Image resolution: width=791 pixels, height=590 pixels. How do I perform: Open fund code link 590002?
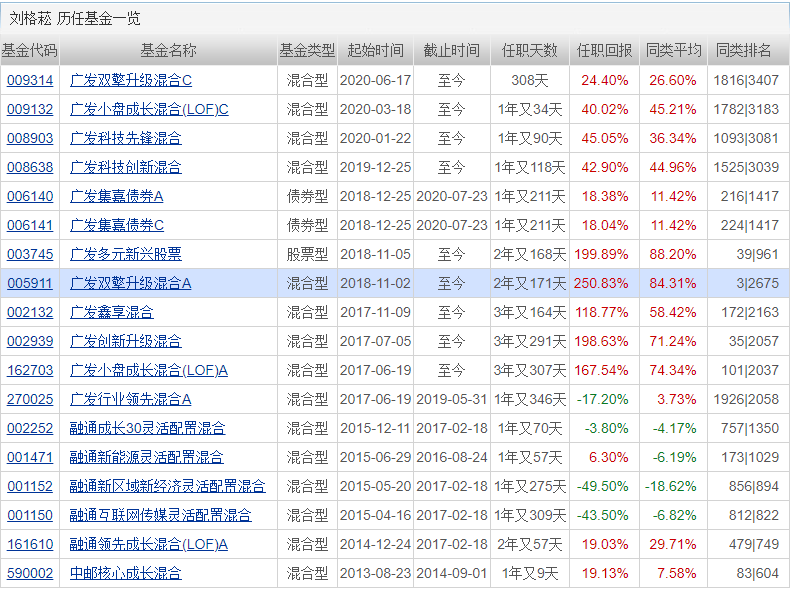pos(30,573)
